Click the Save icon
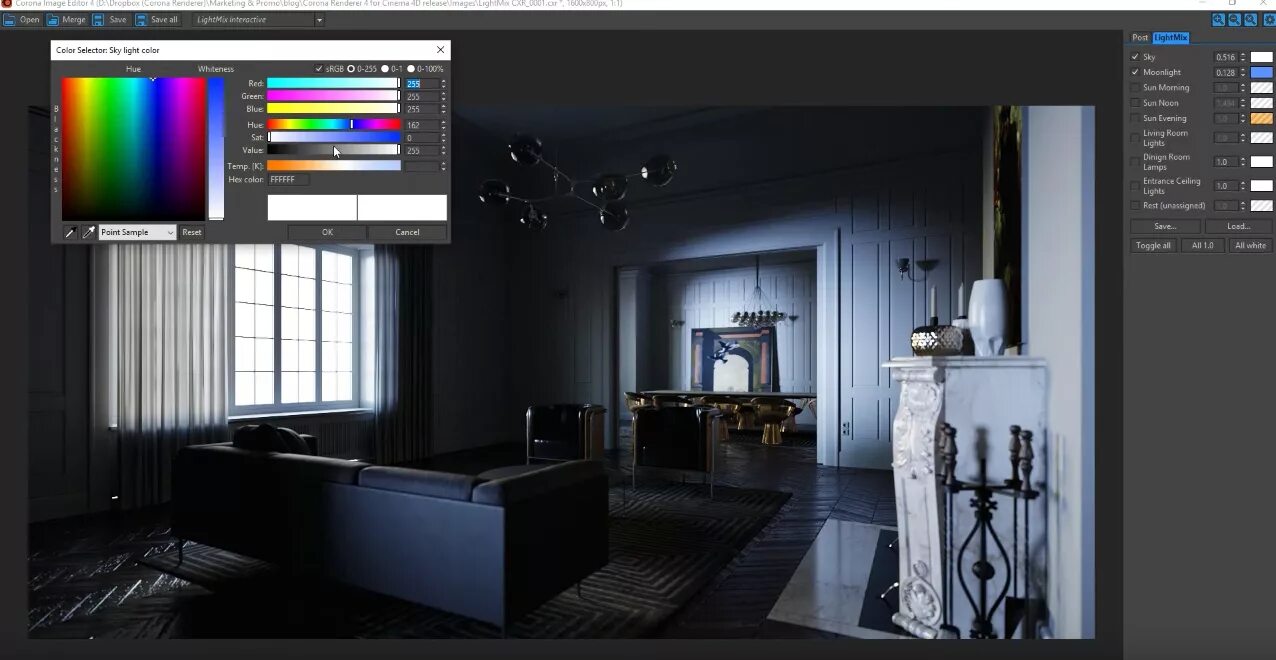The image size is (1276, 660). click(99, 19)
